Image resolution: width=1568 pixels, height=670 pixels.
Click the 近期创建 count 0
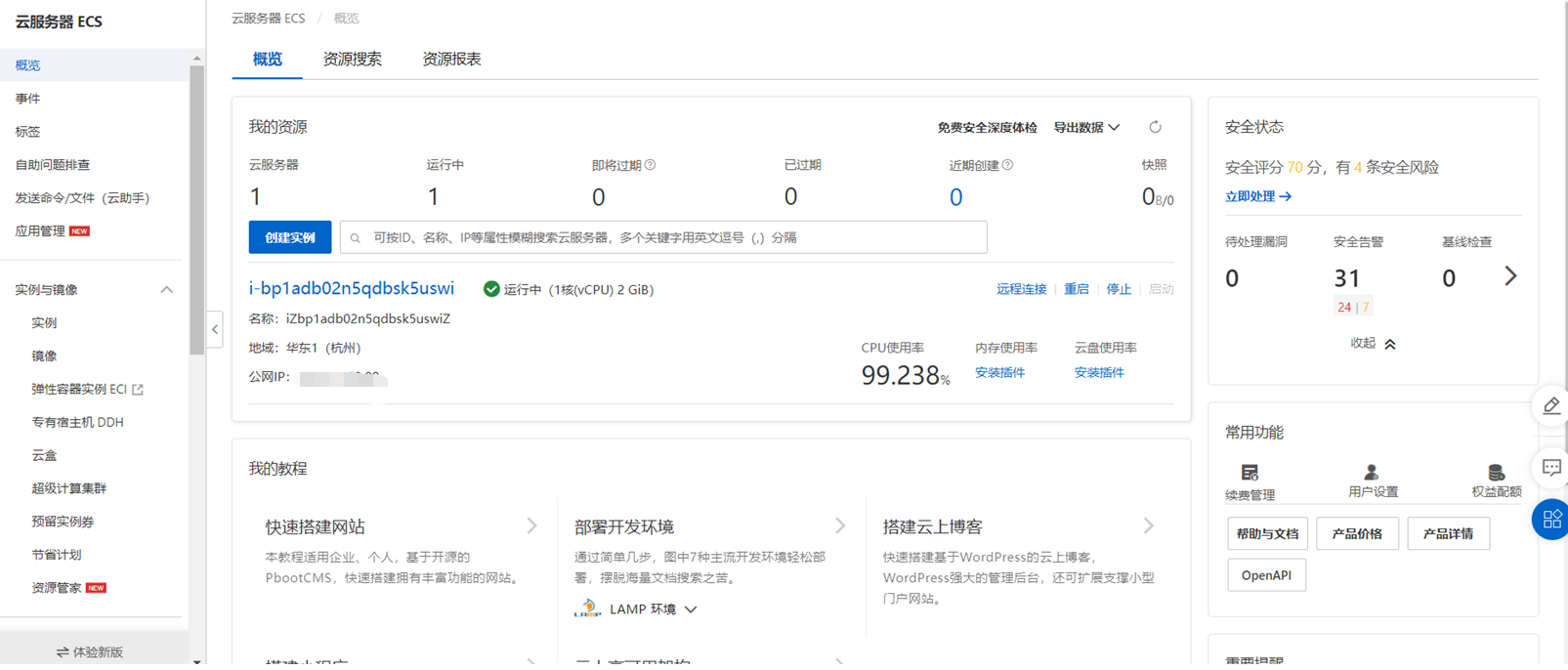955,197
